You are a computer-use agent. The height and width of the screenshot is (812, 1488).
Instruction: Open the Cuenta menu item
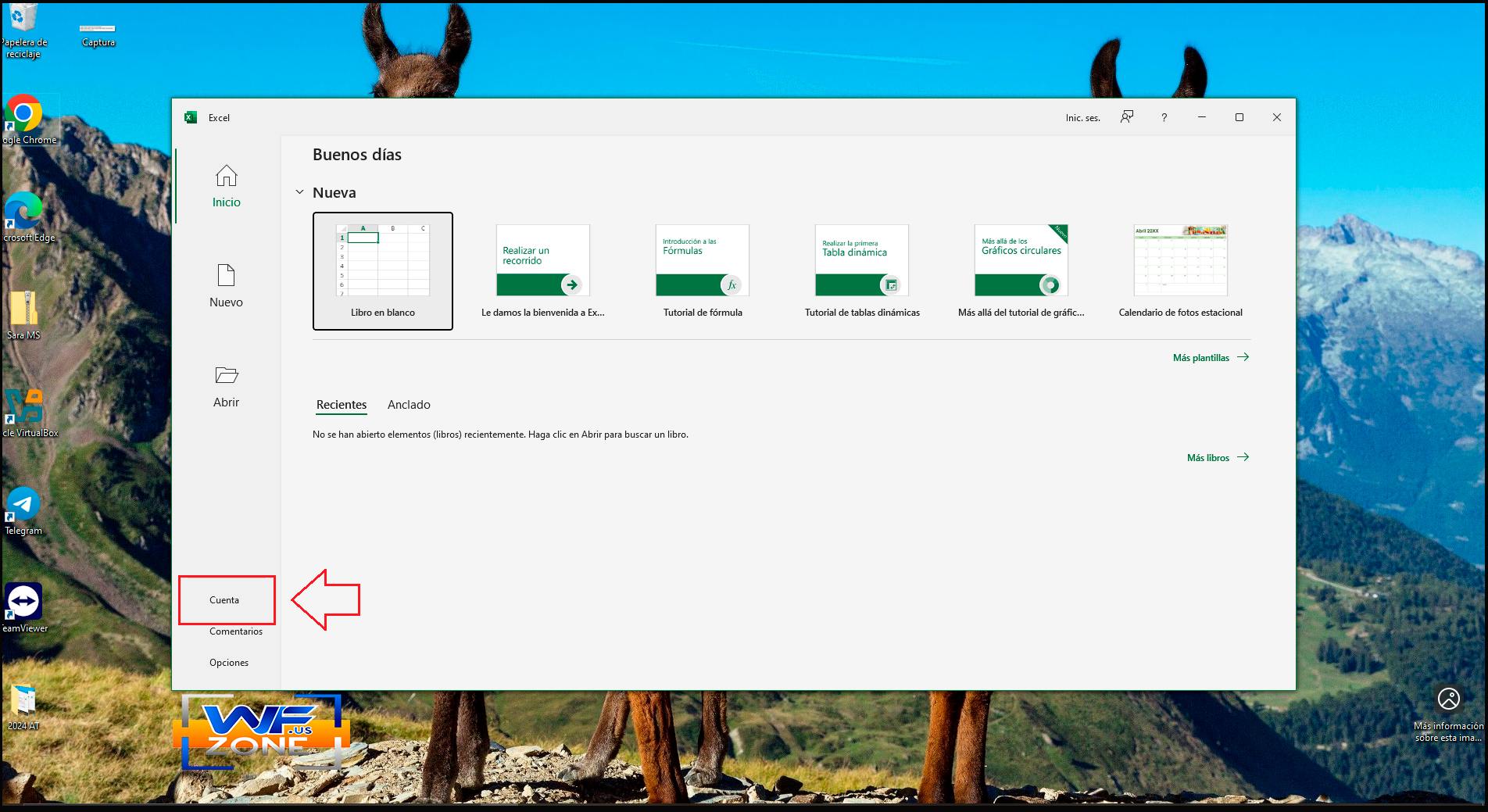point(224,600)
